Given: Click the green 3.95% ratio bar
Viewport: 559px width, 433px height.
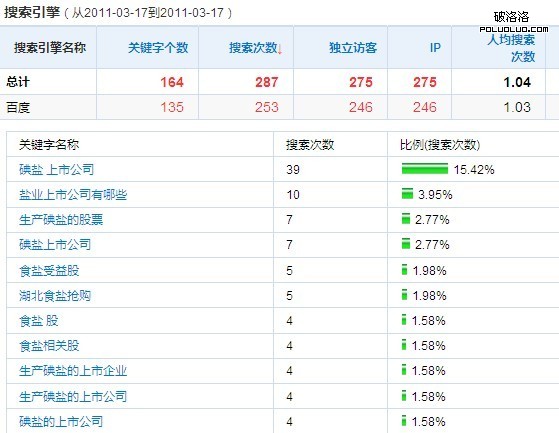Looking at the screenshot, I should (407, 194).
